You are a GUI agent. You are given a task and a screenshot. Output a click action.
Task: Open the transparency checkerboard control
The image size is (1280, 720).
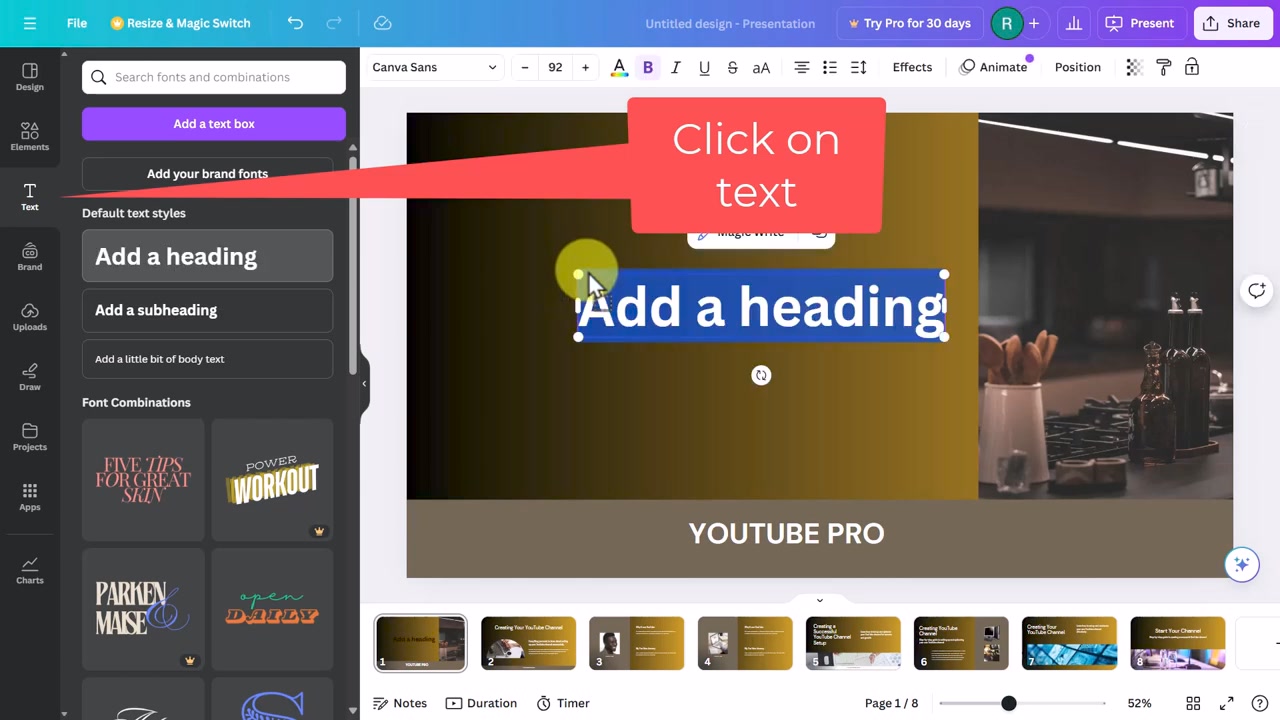tap(1134, 67)
